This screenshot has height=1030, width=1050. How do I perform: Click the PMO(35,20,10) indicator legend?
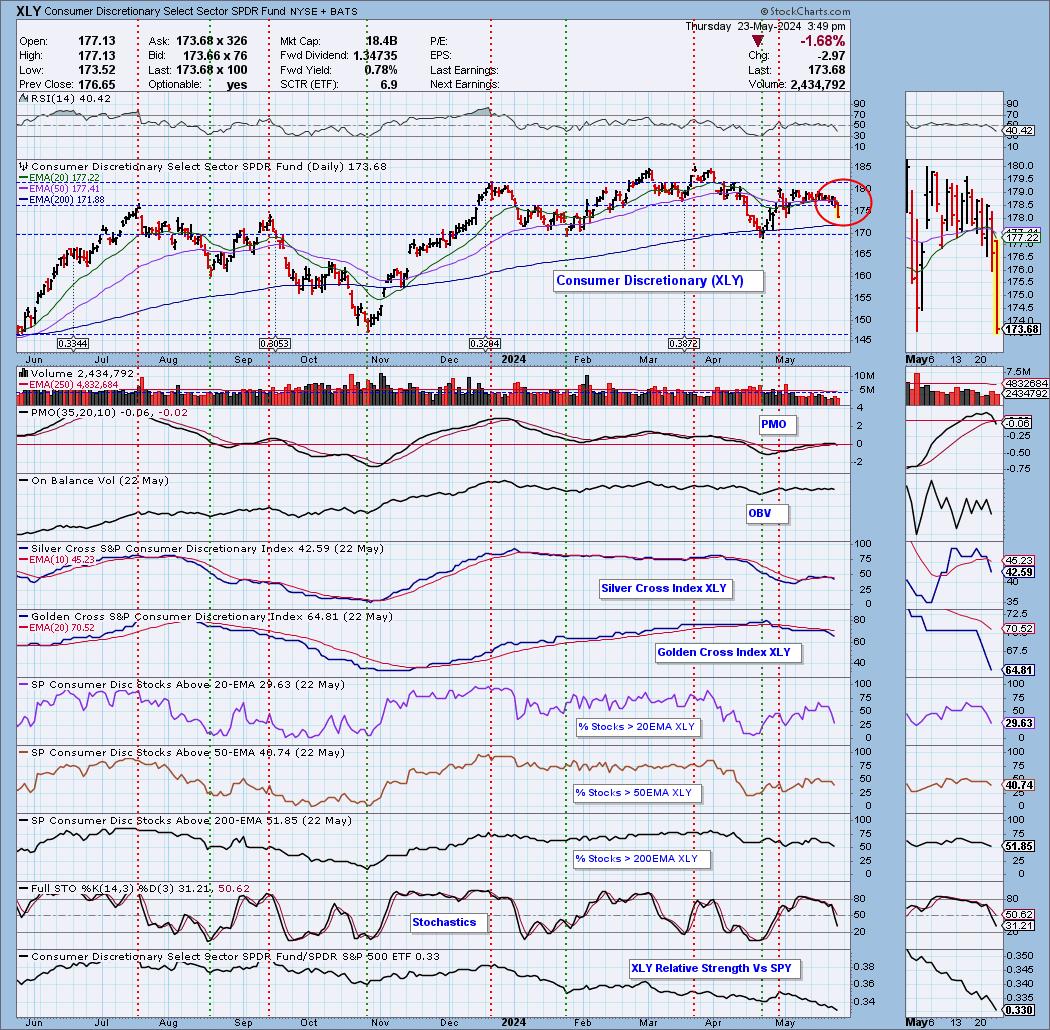click(103, 413)
